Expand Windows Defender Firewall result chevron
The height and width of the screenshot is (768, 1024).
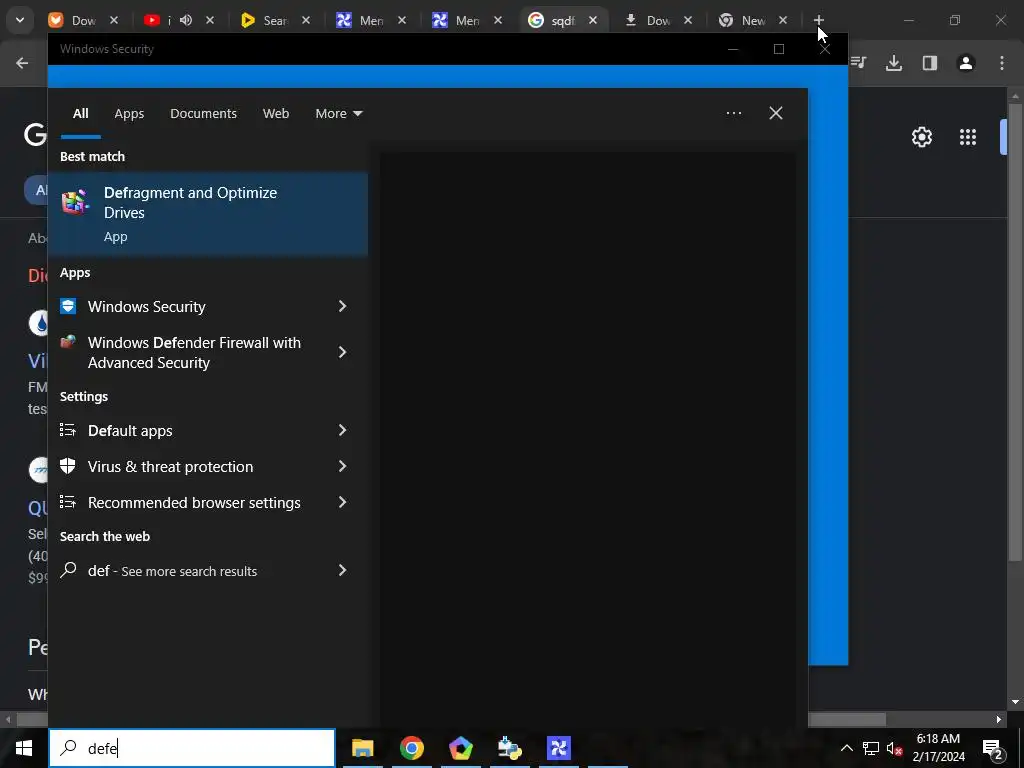(342, 353)
